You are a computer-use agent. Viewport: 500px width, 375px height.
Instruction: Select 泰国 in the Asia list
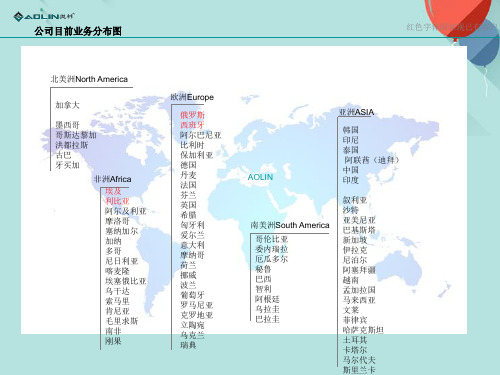tap(351, 150)
